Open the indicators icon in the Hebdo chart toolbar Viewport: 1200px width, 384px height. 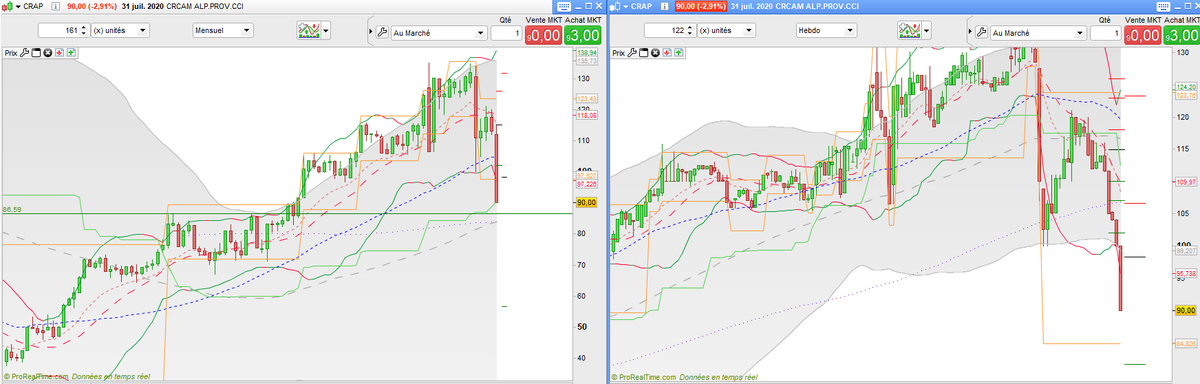click(x=909, y=31)
